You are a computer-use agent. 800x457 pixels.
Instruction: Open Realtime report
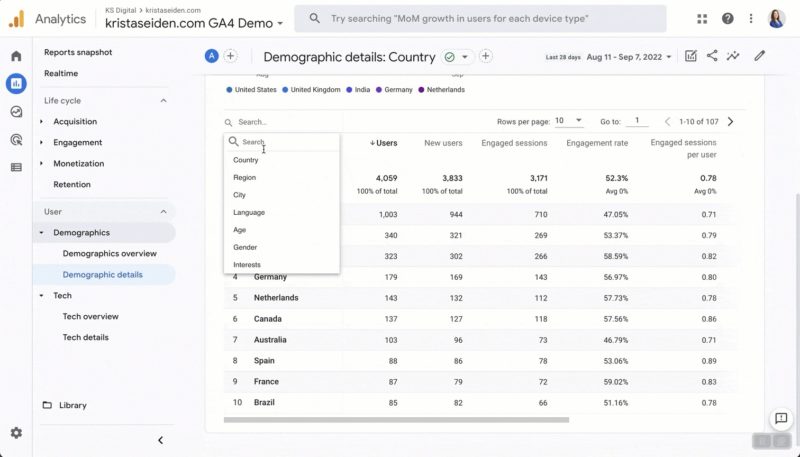click(x=61, y=73)
